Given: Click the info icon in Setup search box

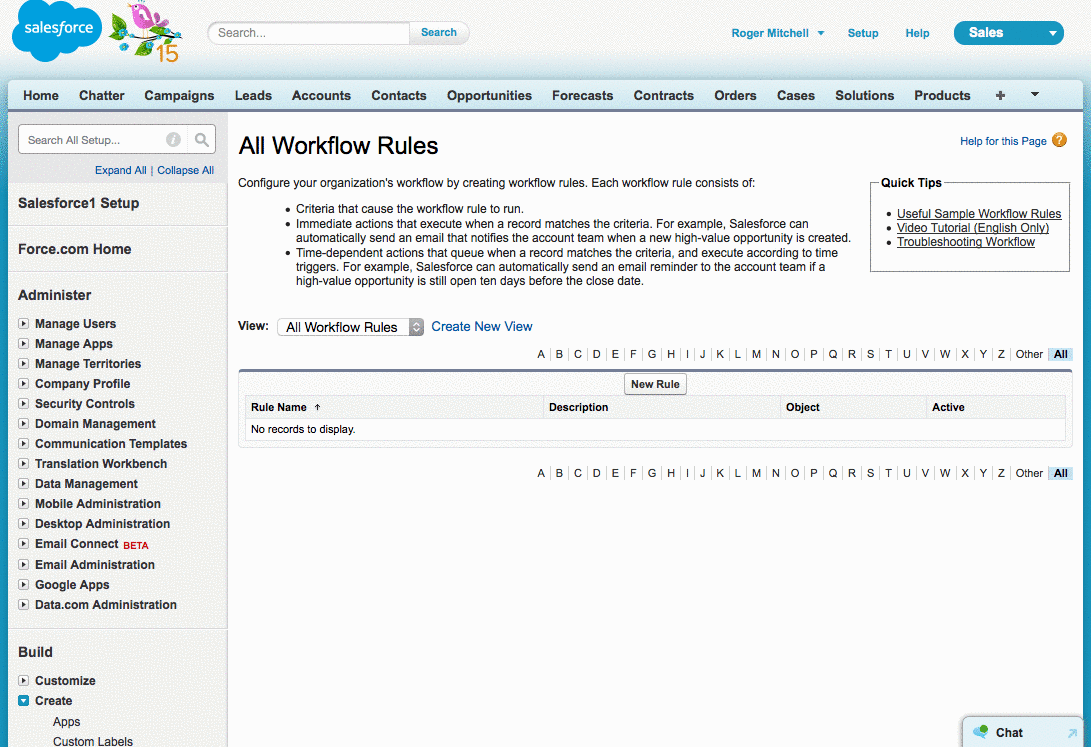Looking at the screenshot, I should pyautogui.click(x=173, y=140).
